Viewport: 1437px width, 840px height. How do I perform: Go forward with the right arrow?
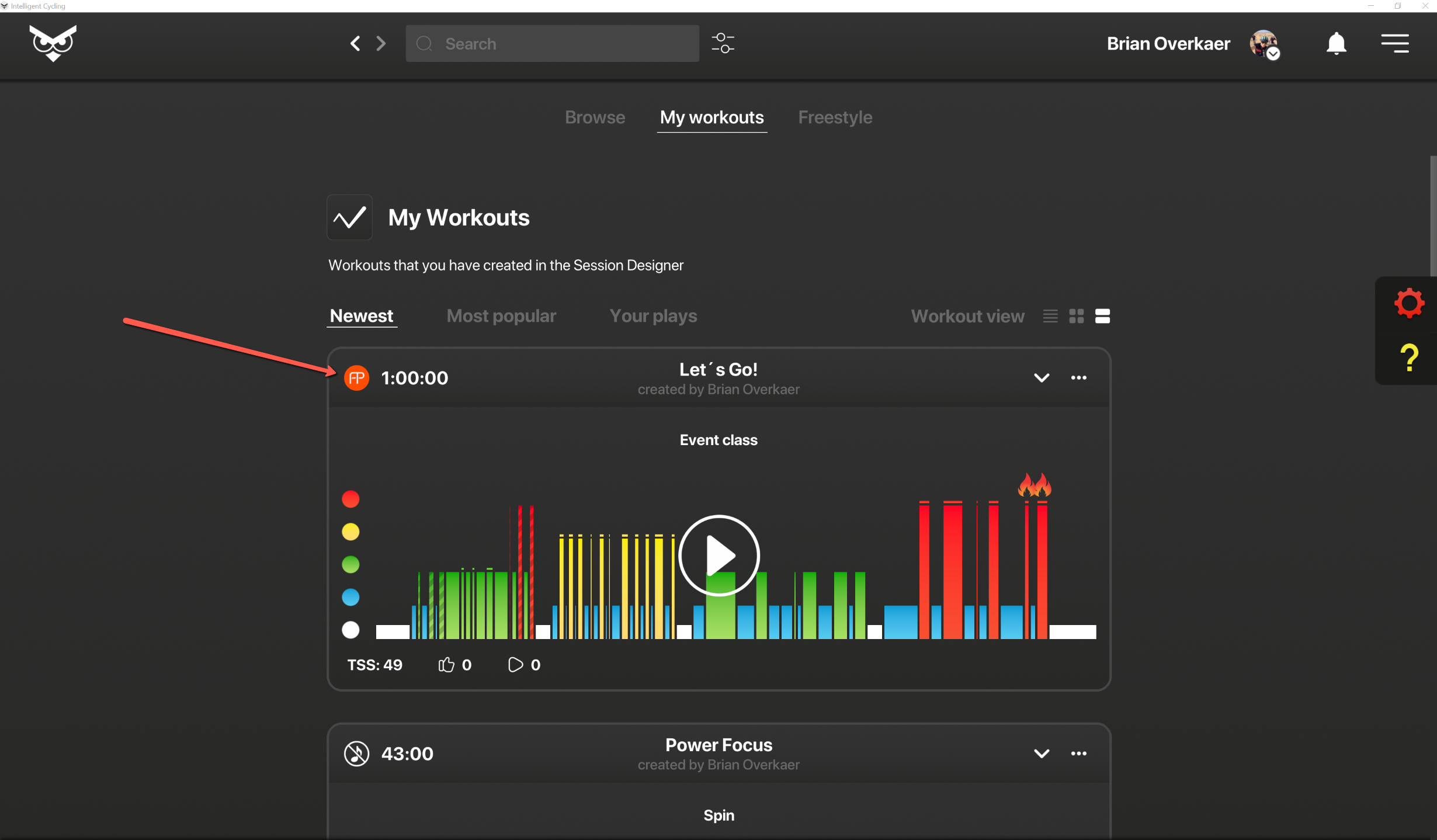point(381,44)
